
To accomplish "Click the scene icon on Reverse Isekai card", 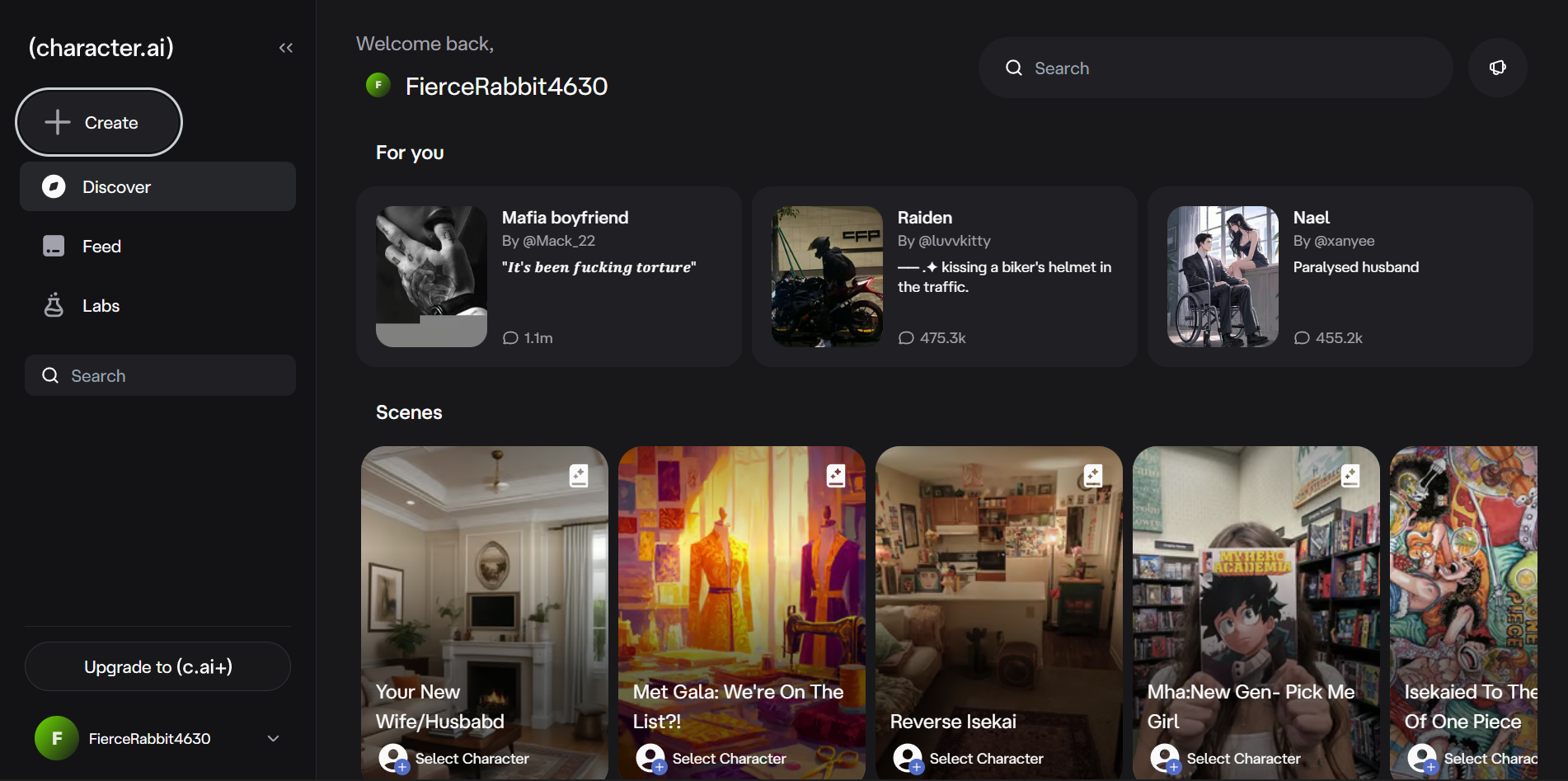I will tap(1093, 475).
